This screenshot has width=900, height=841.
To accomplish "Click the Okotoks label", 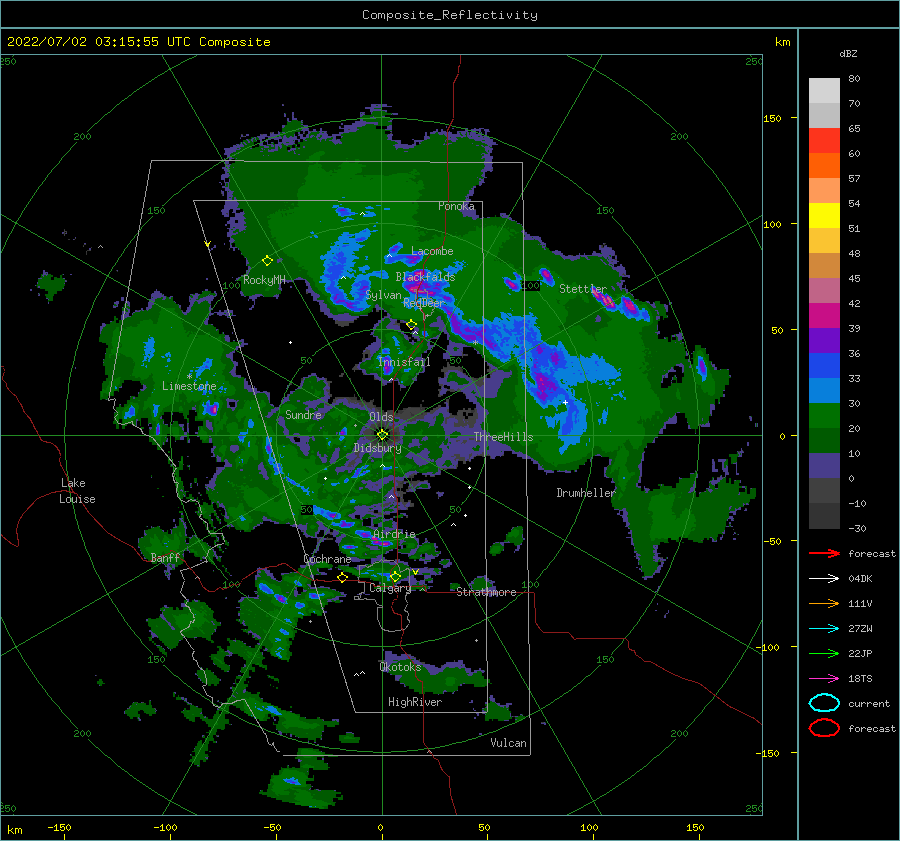I will point(400,667).
